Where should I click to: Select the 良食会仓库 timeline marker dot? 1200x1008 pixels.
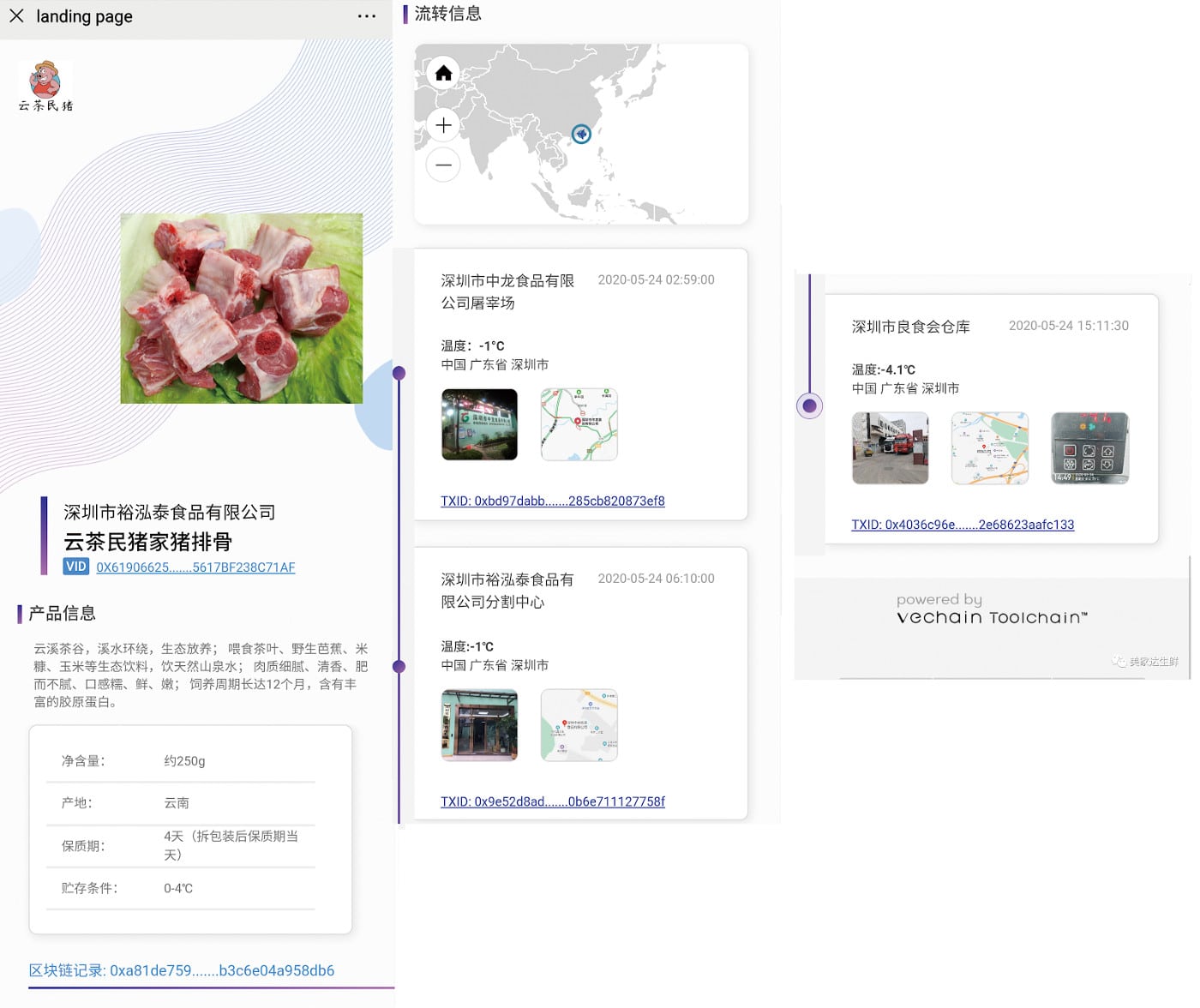(x=809, y=405)
